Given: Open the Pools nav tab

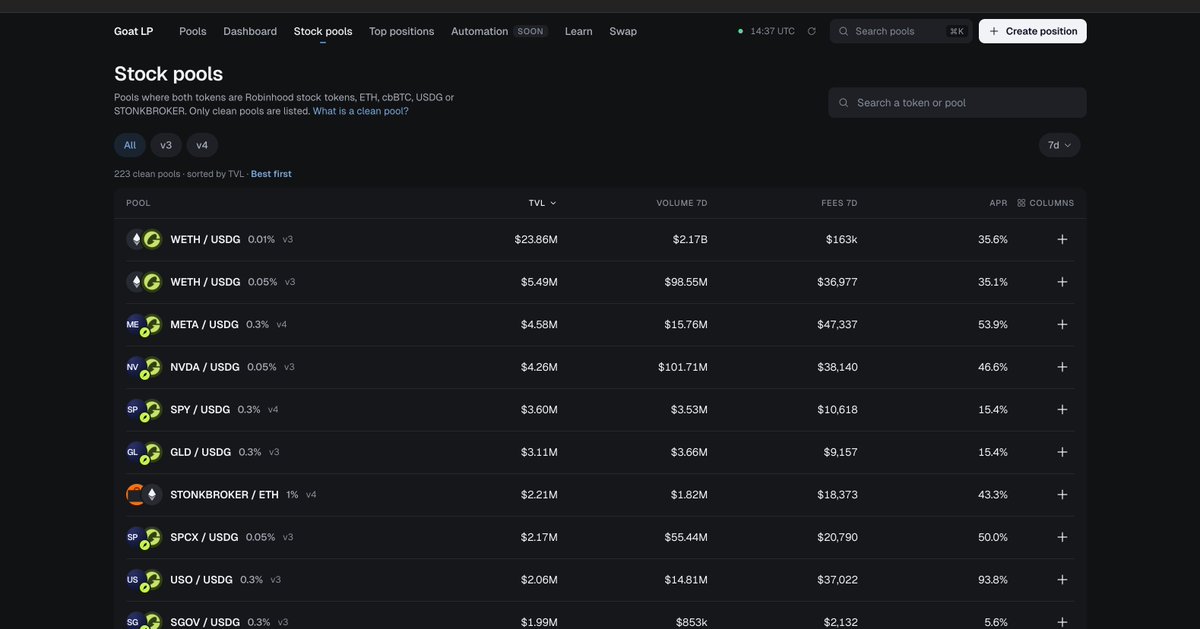Looking at the screenshot, I should [x=193, y=31].
